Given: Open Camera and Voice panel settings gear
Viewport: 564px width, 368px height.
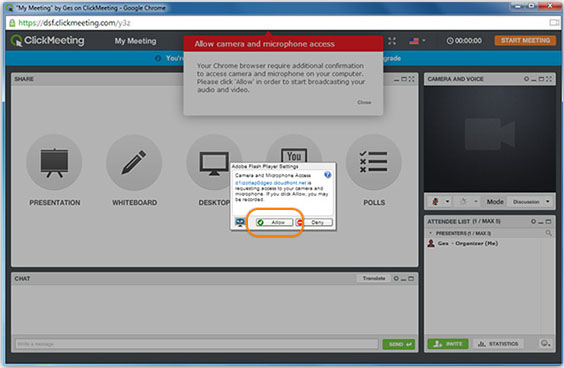Looking at the screenshot, I should pos(527,79).
